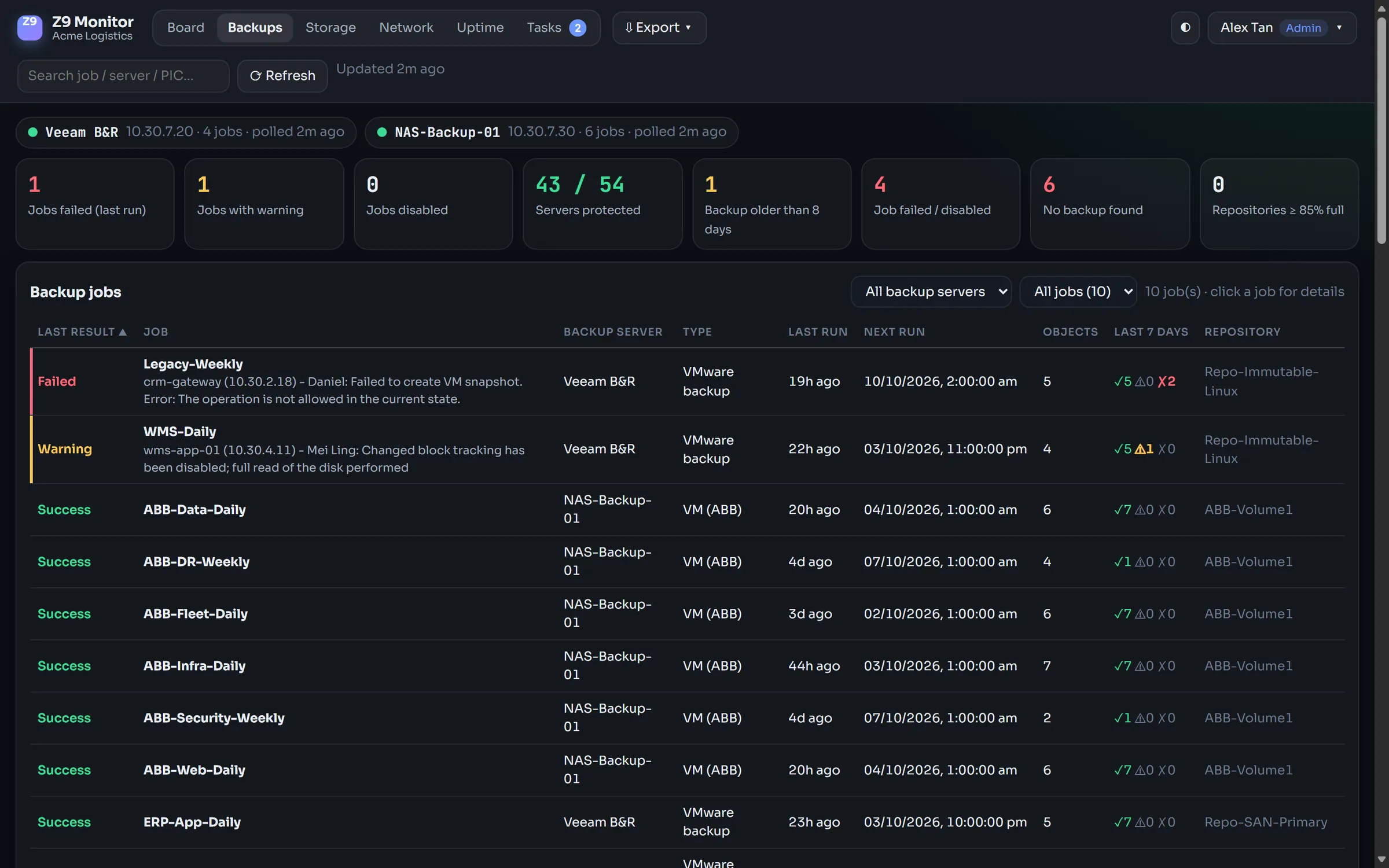The image size is (1389, 868).
Task: Open the ABB-Security-Weekly job row
Action: (687, 718)
